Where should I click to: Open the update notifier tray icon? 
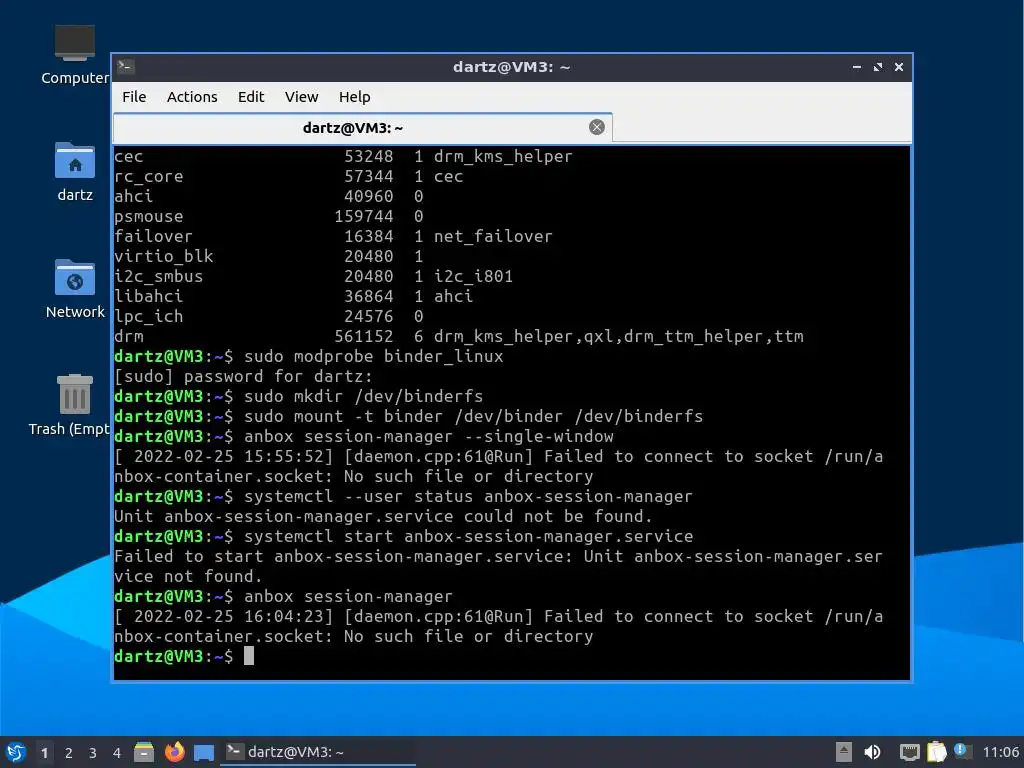click(x=962, y=751)
